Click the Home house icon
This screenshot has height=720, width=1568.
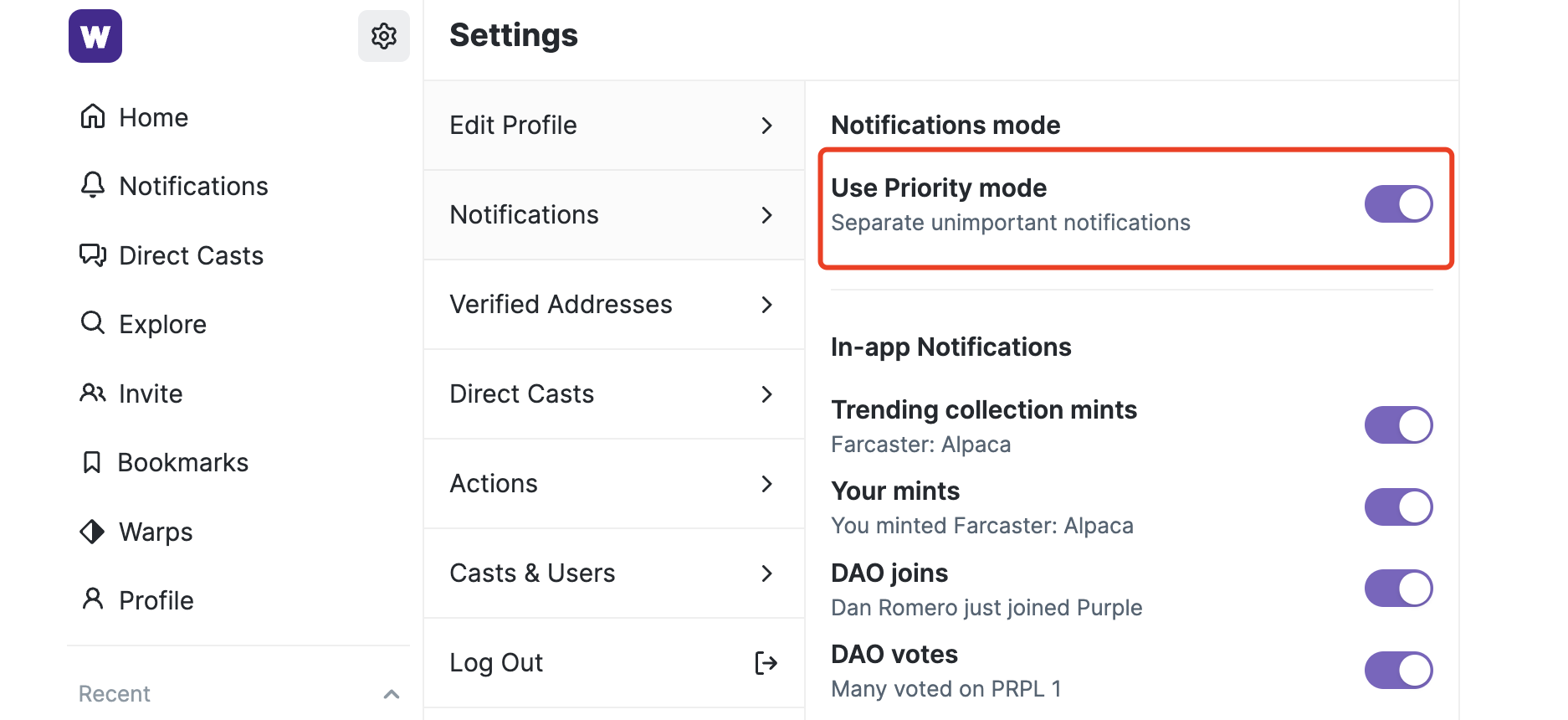pos(93,116)
